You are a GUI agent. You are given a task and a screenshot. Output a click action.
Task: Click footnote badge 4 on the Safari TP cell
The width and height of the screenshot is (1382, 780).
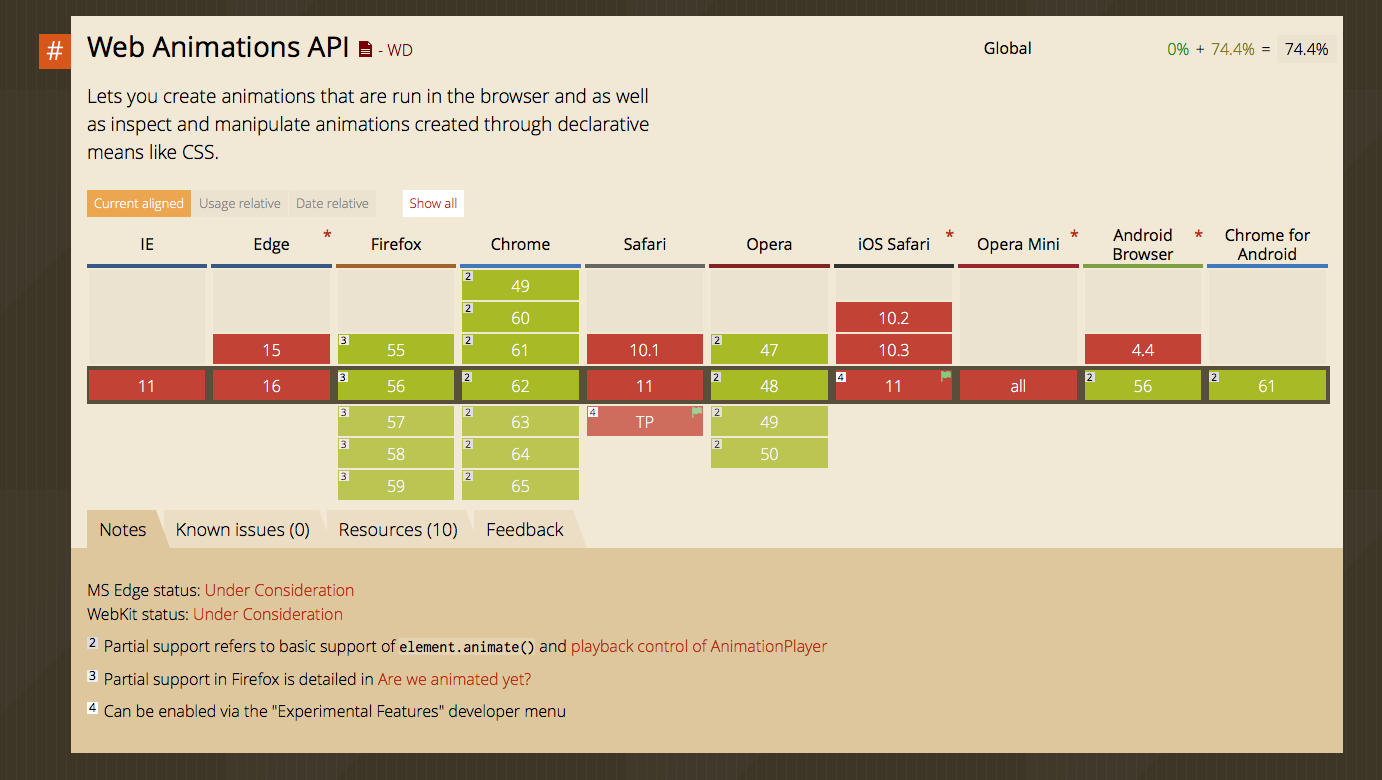point(592,411)
